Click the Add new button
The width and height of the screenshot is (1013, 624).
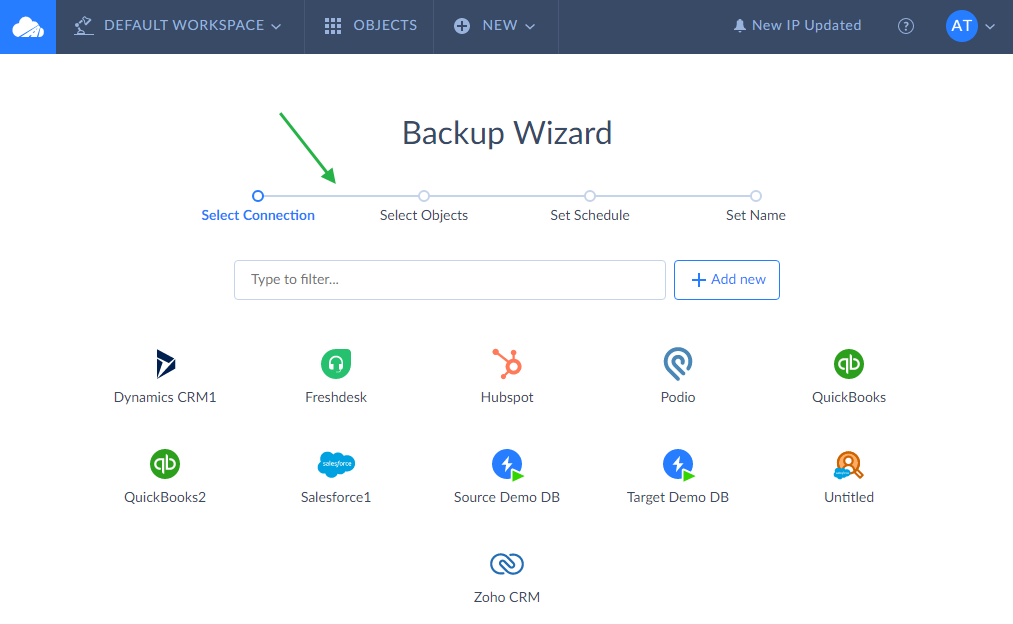727,280
